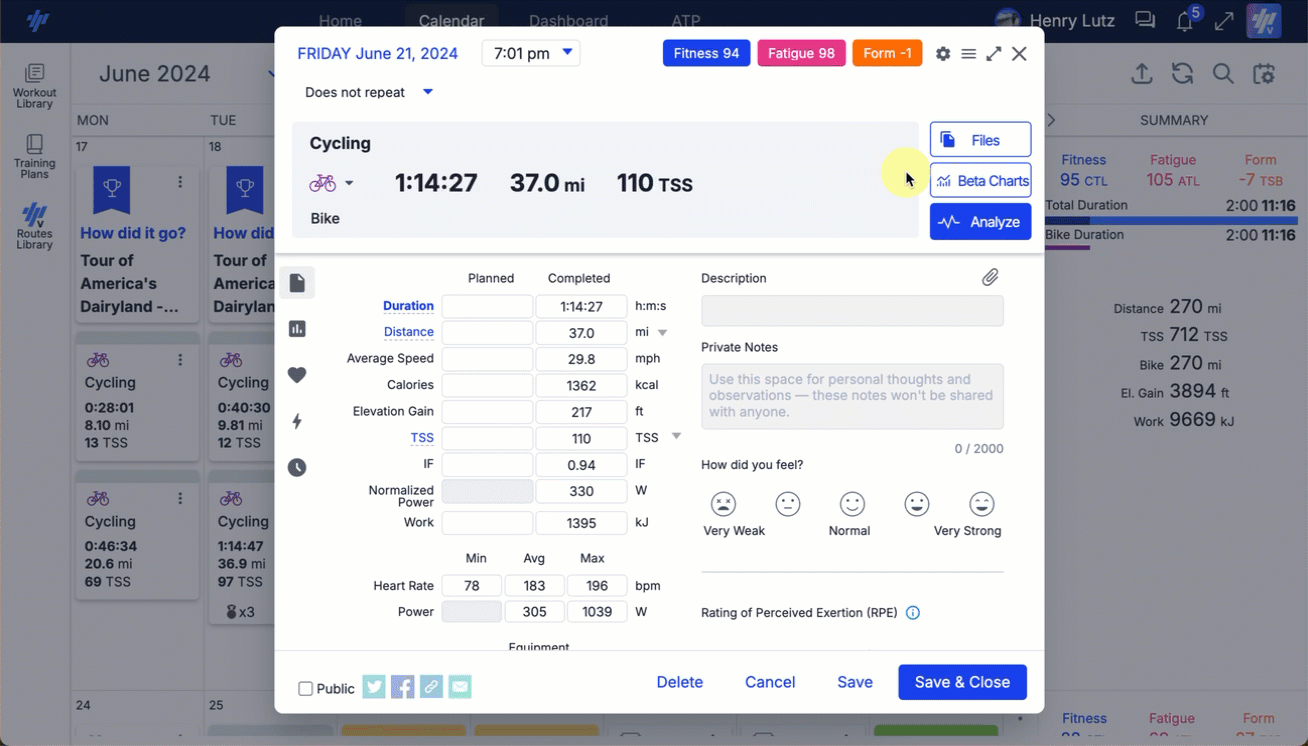Enable the Public checkbox
1308x746 pixels.
pos(306,689)
